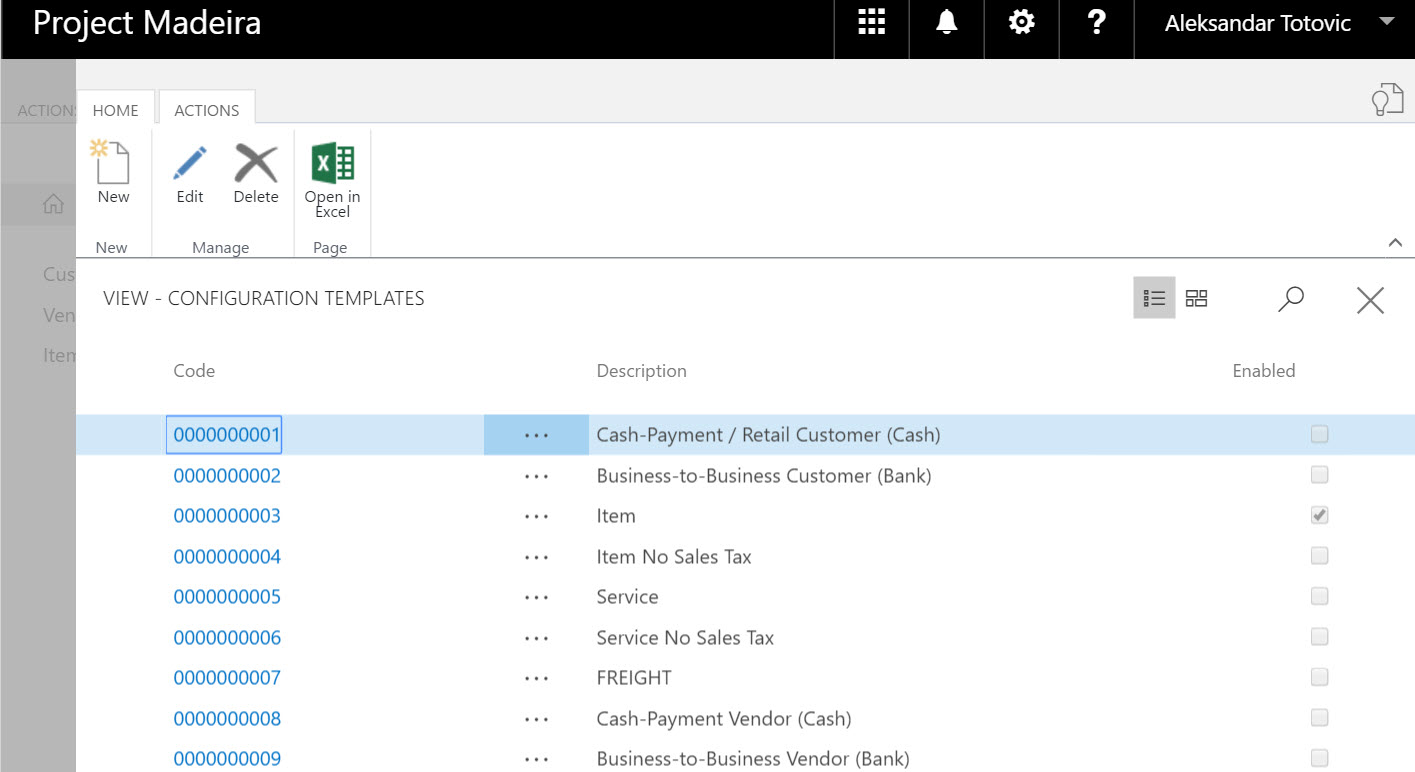Toggle Enabled checkbox for Cash-Payment / Retail Customer

coord(1319,435)
